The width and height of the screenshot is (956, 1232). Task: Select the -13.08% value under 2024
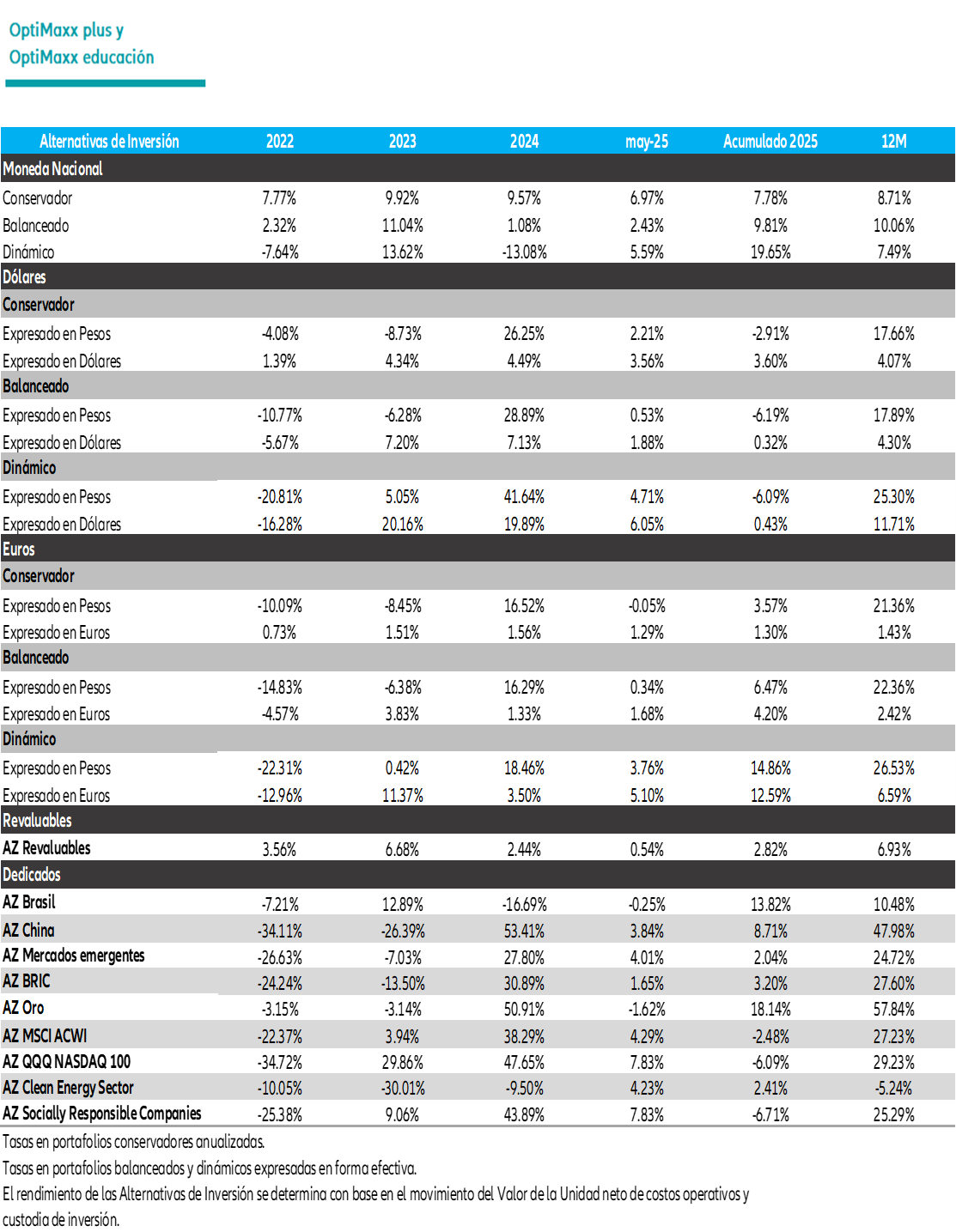point(525,252)
